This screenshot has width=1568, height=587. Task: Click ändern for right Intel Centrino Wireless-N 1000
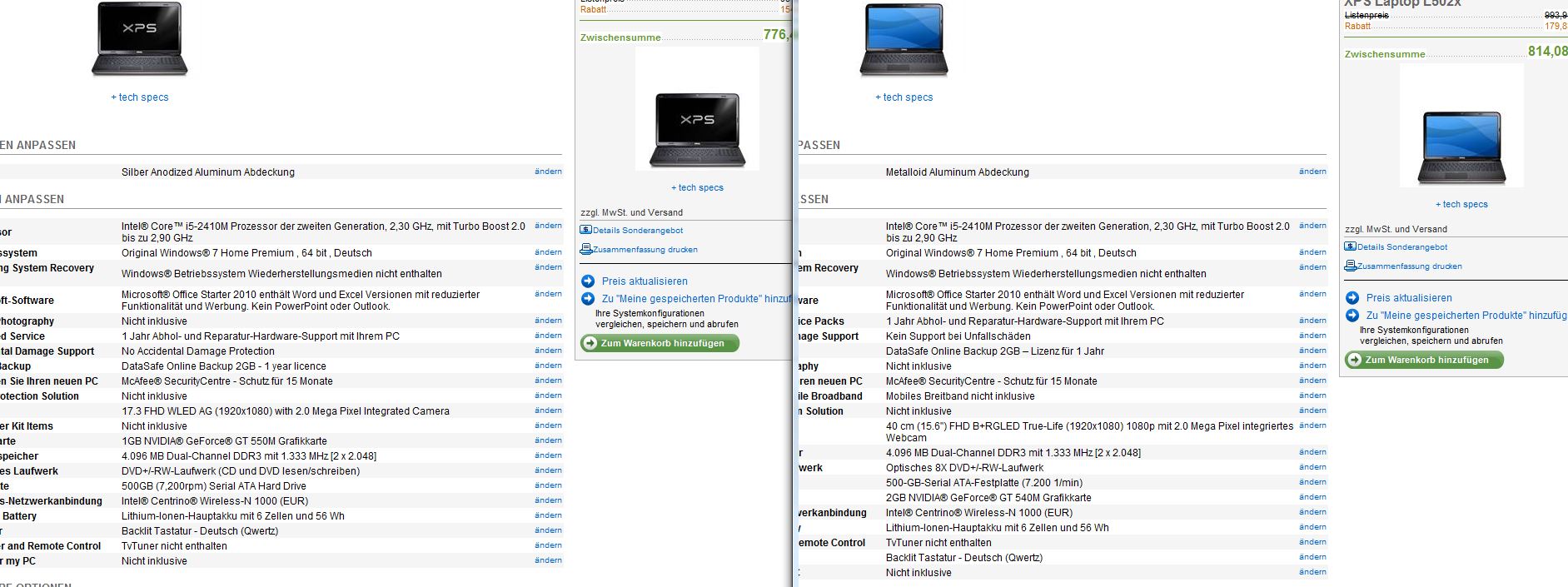pos(1312,512)
